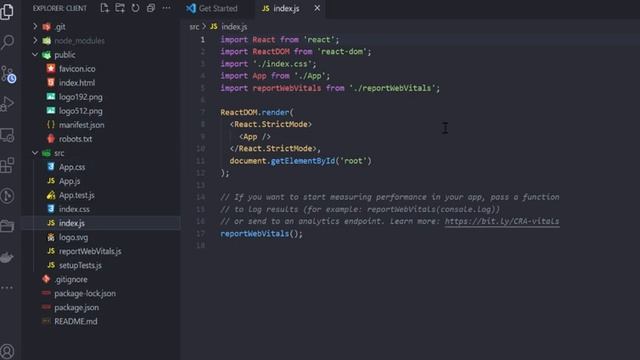Close the index.js tab

tap(317, 8)
